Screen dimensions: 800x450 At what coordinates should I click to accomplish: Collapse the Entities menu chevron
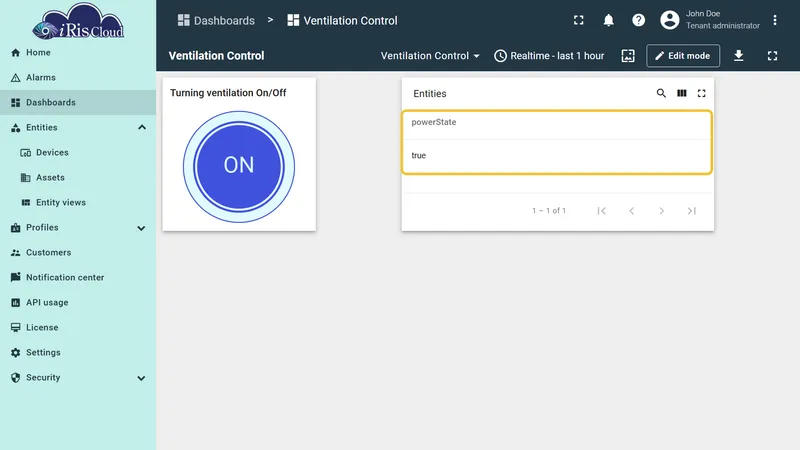(x=142, y=128)
